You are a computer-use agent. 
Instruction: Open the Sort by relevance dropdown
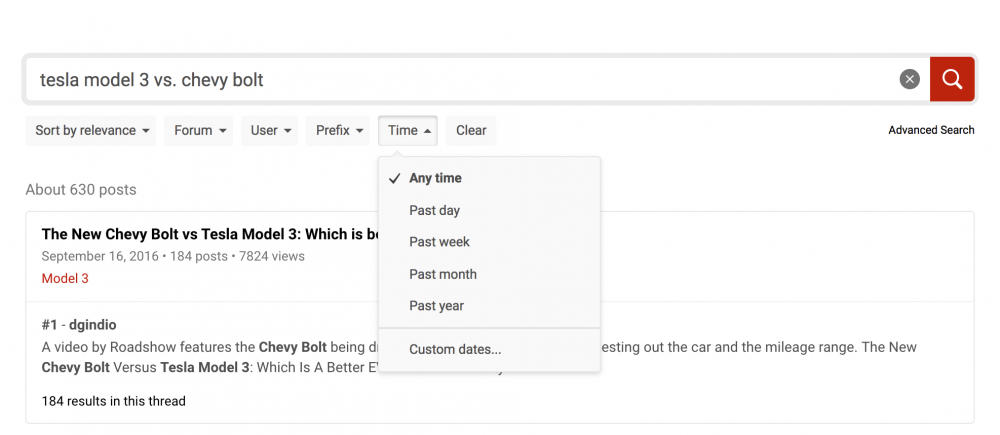click(91, 131)
